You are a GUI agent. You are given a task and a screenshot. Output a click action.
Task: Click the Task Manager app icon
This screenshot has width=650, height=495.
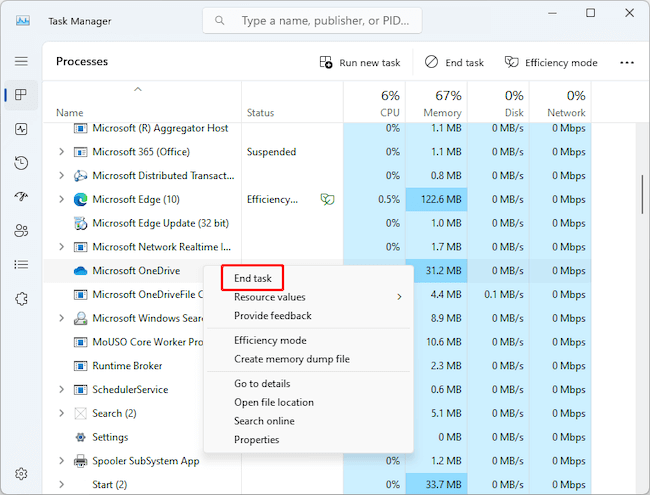pyautogui.click(x=23, y=21)
